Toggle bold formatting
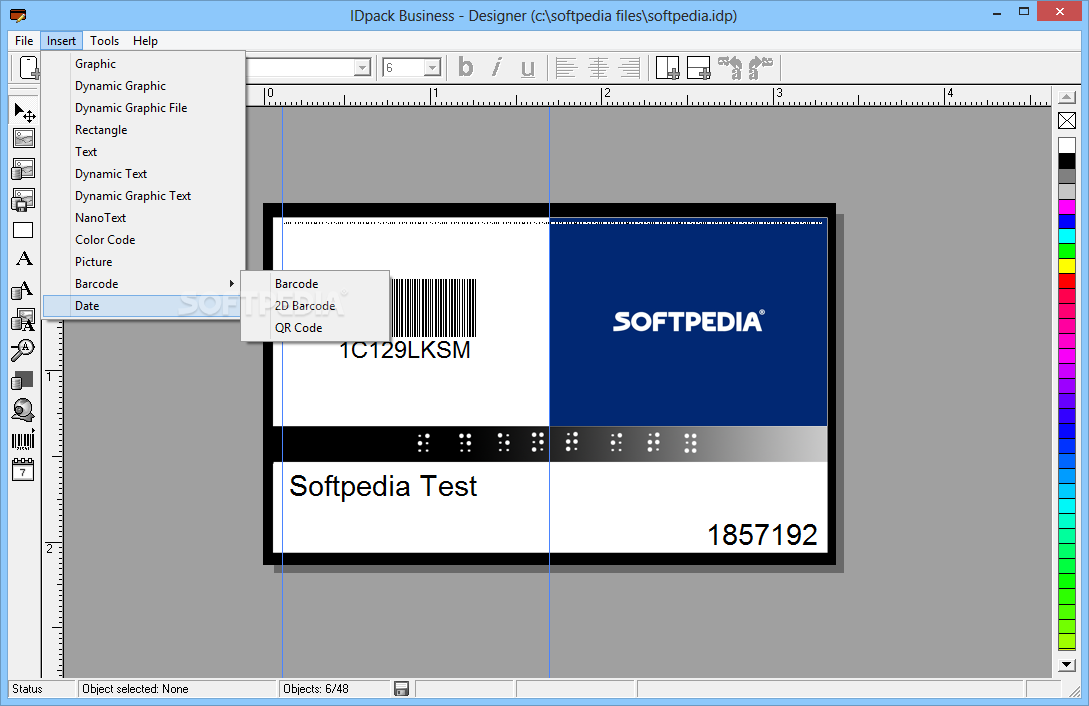The image size is (1089, 706). click(466, 68)
